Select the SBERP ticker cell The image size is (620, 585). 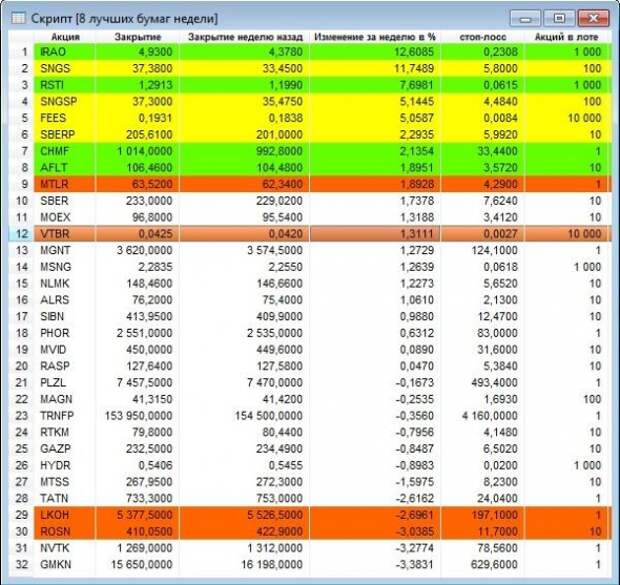pos(65,134)
